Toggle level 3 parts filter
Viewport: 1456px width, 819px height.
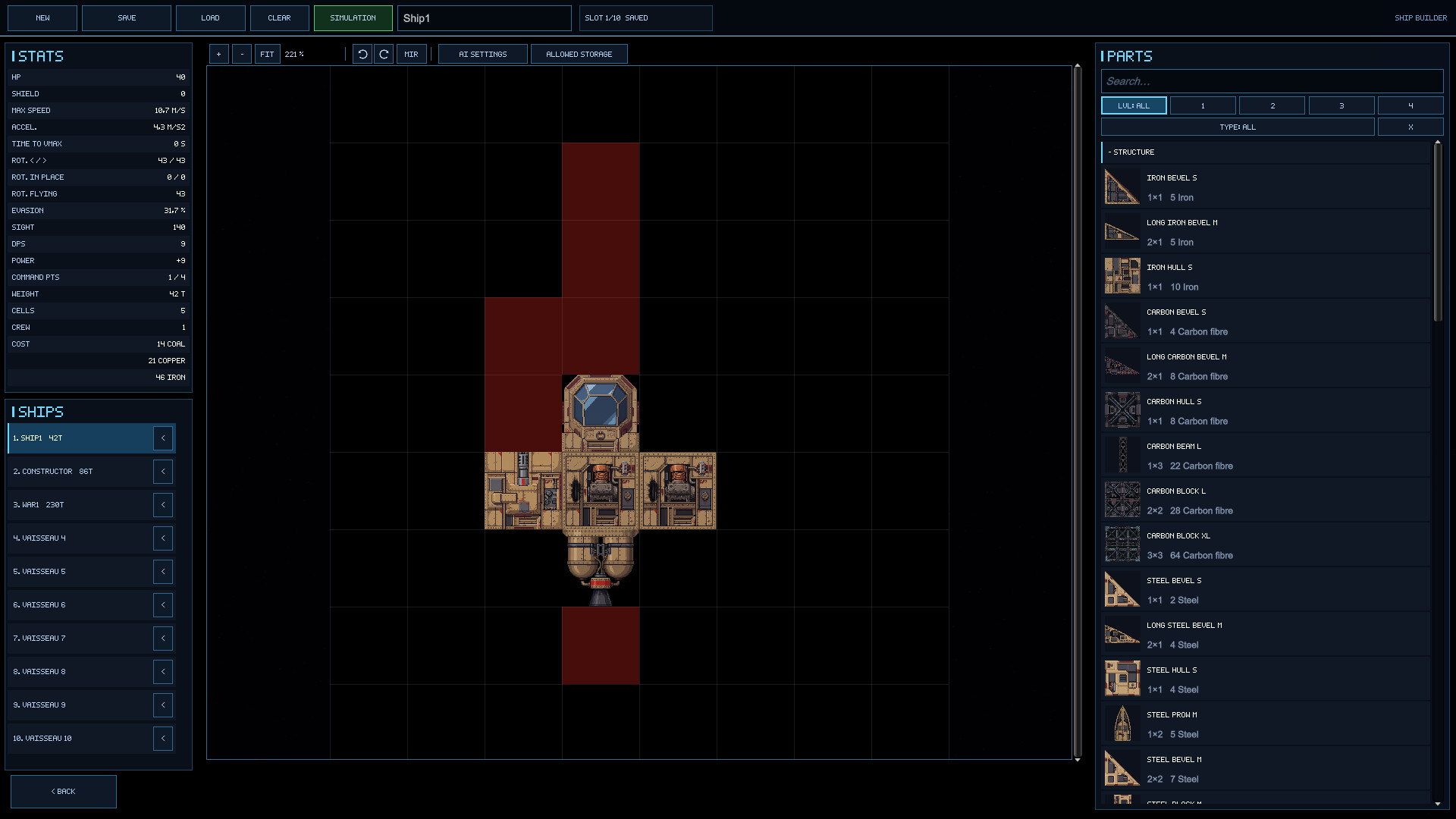pyautogui.click(x=1341, y=105)
